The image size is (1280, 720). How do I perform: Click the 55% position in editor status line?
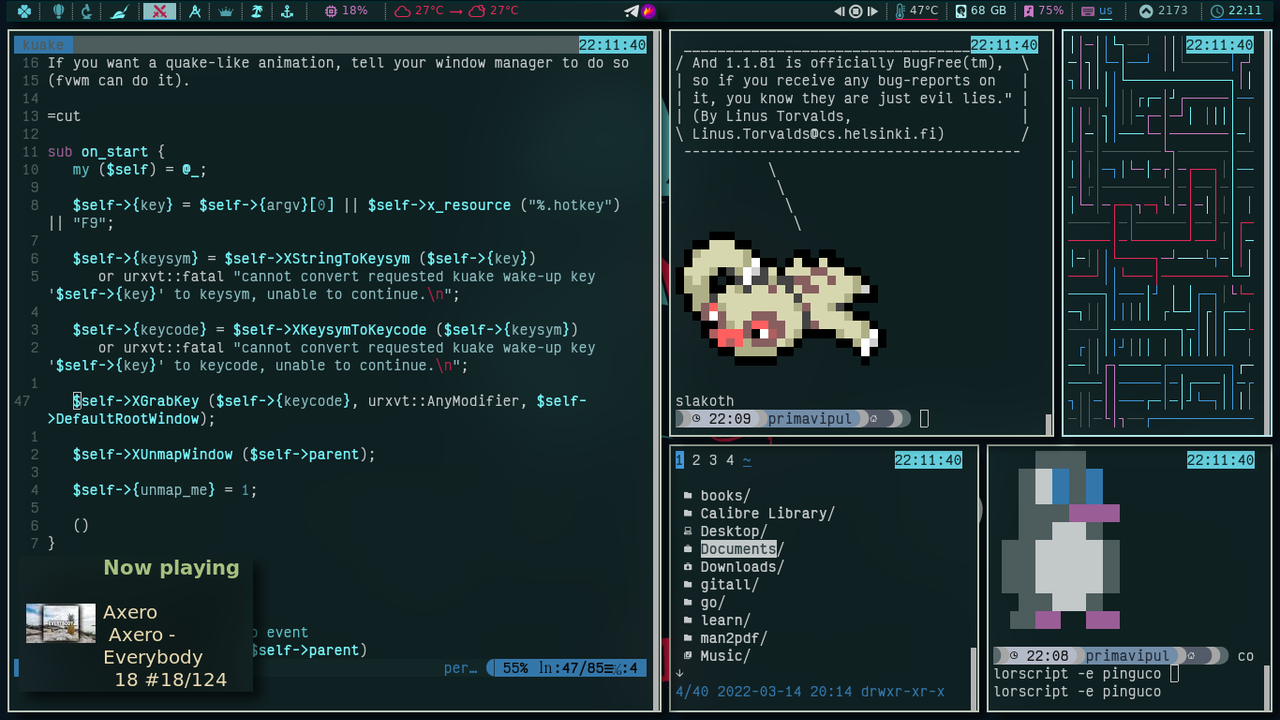516,668
